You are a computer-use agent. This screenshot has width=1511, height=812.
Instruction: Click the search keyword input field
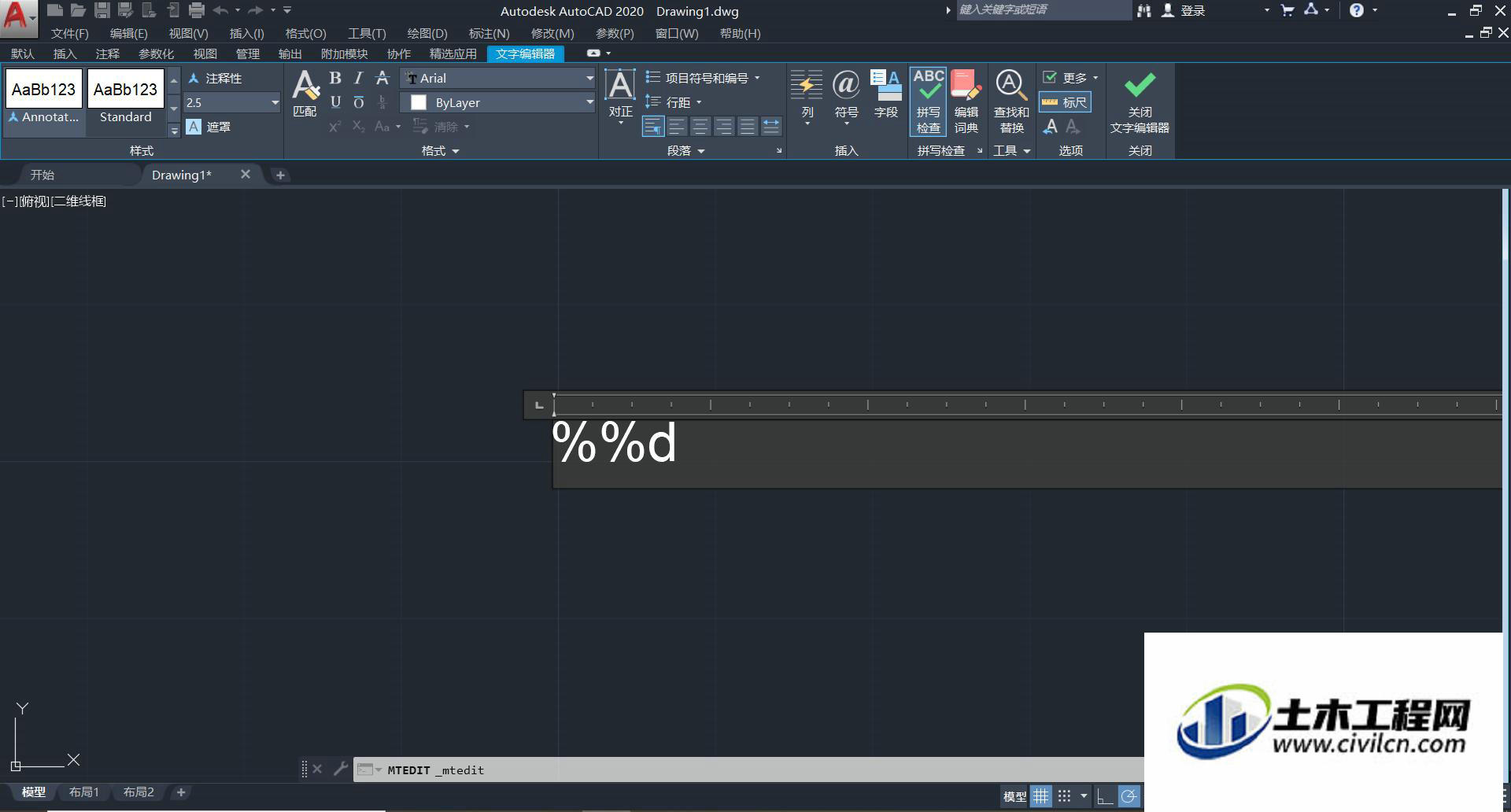[x=1043, y=9]
